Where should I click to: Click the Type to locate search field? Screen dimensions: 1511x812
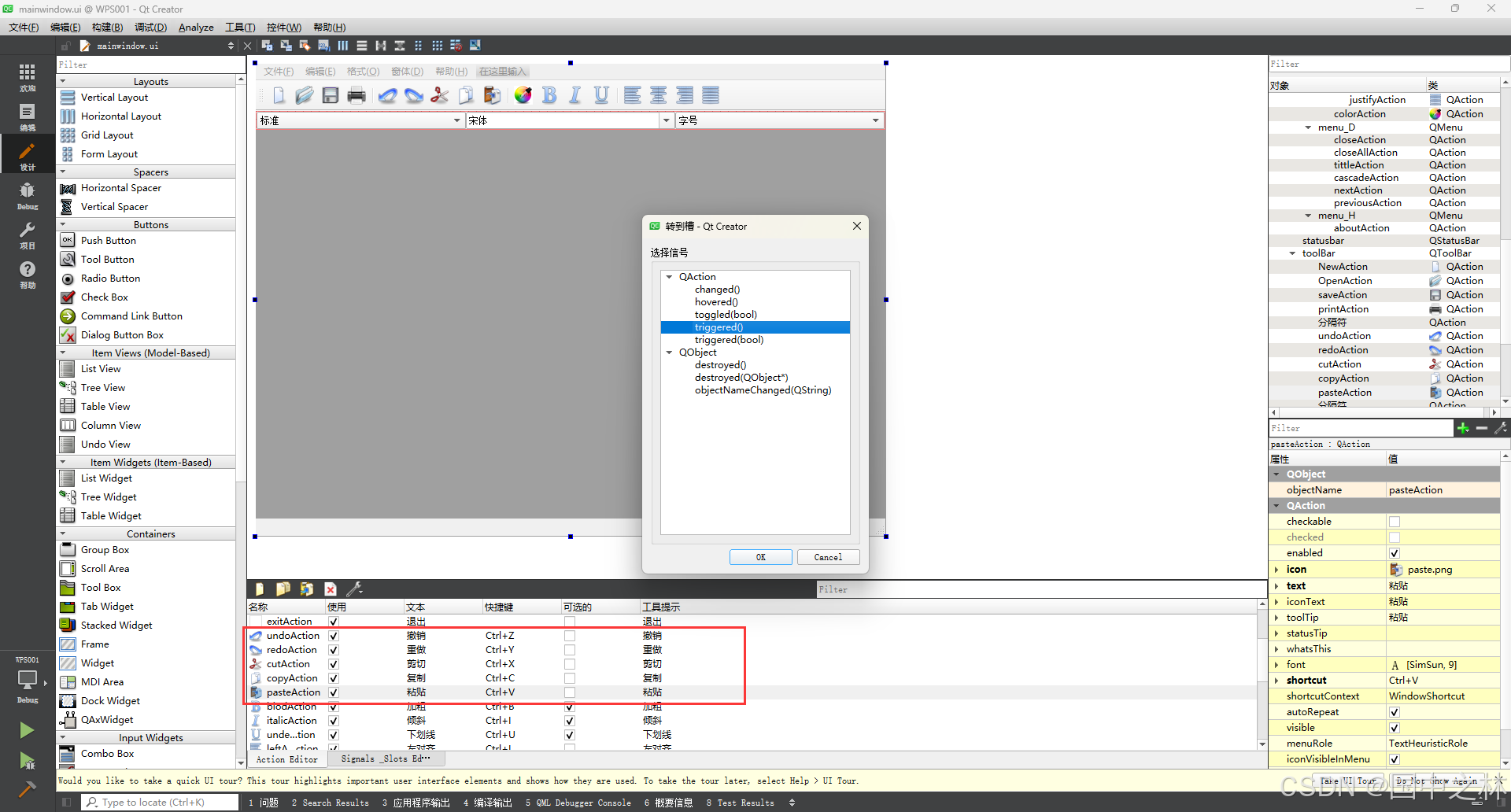(161, 803)
